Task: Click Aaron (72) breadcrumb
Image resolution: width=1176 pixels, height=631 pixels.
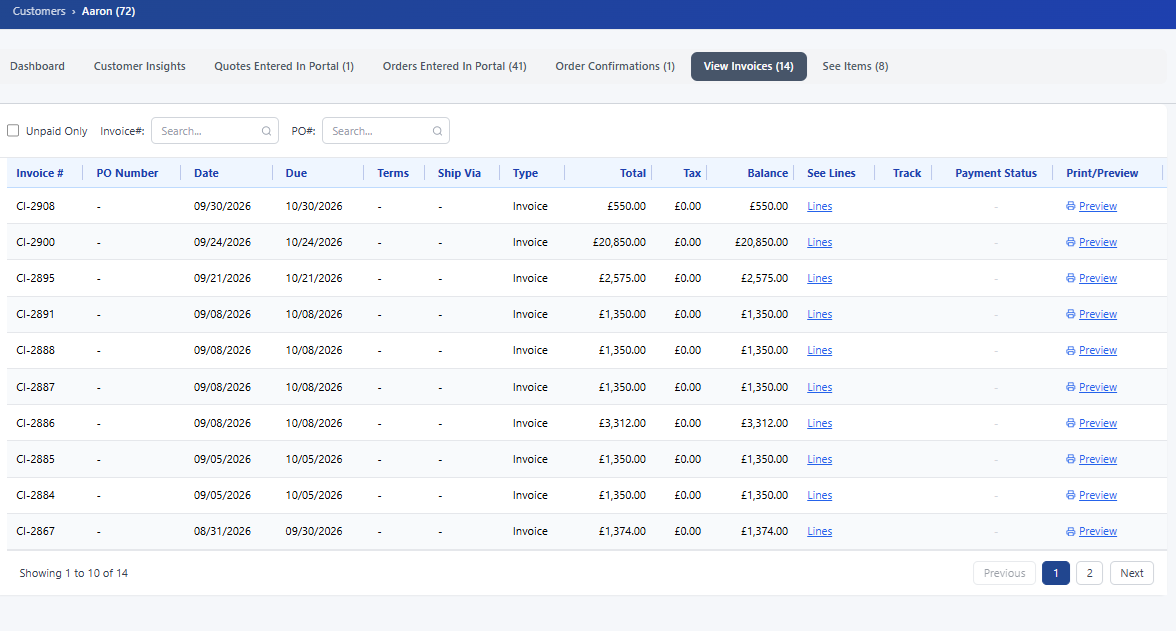Action: coord(109,11)
